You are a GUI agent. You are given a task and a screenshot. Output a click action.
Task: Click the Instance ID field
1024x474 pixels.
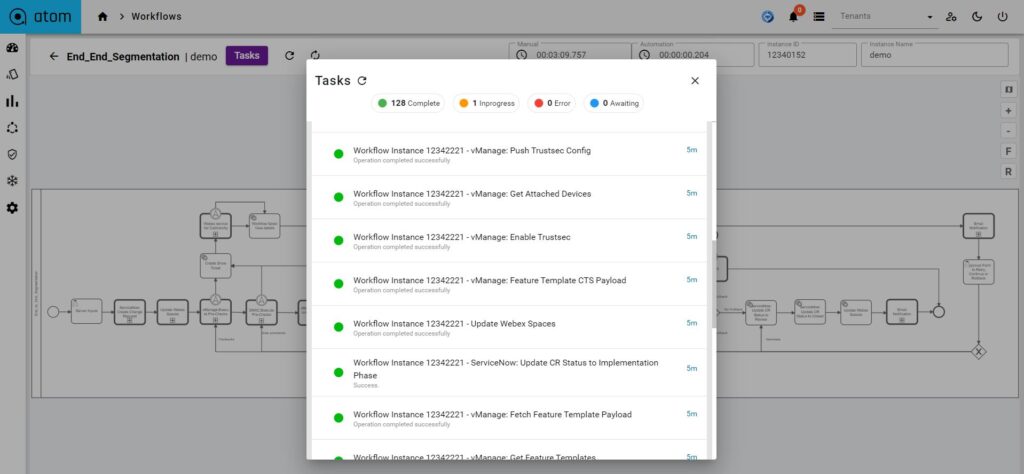point(807,55)
